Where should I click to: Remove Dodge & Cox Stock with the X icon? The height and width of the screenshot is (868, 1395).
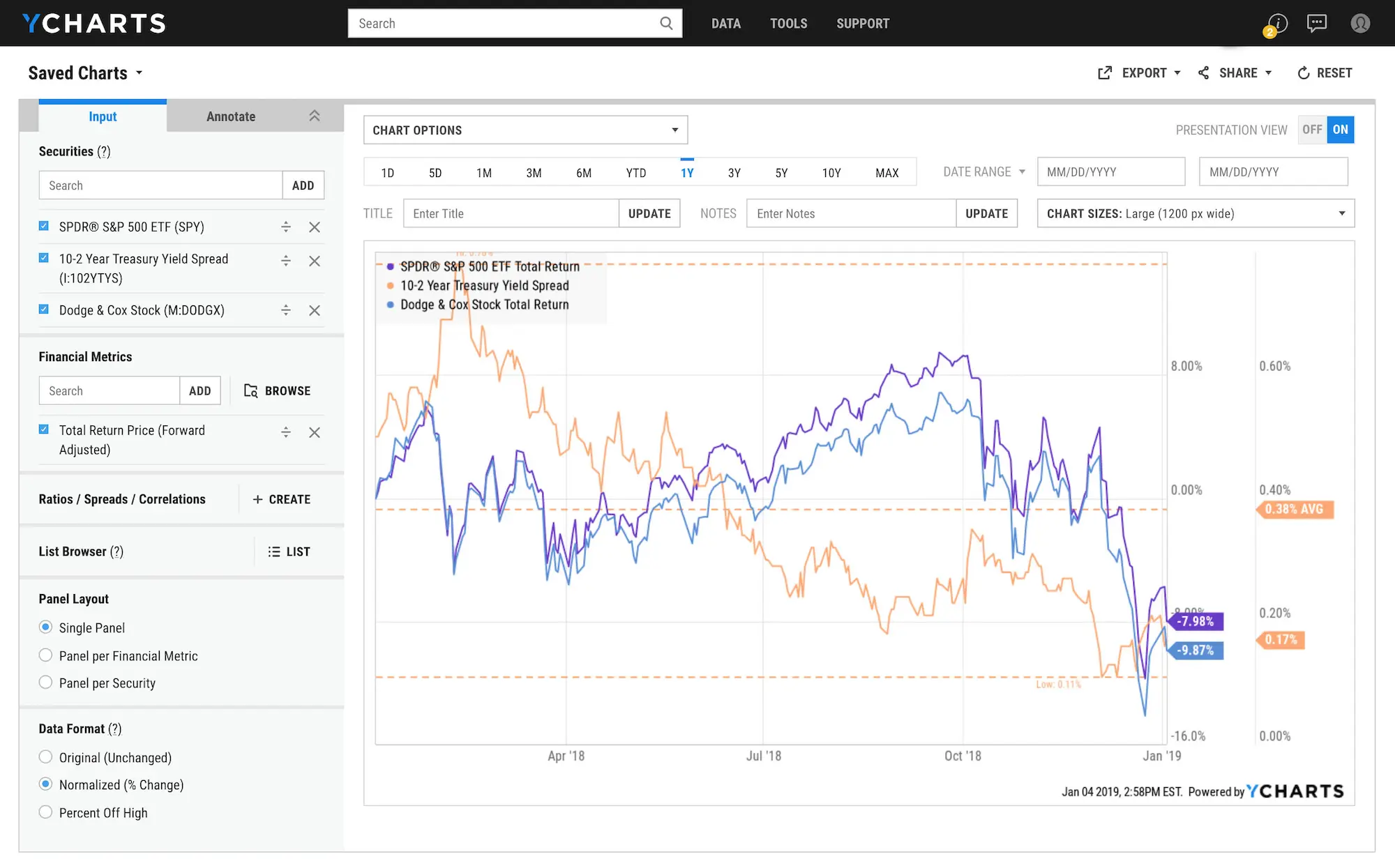pos(315,310)
